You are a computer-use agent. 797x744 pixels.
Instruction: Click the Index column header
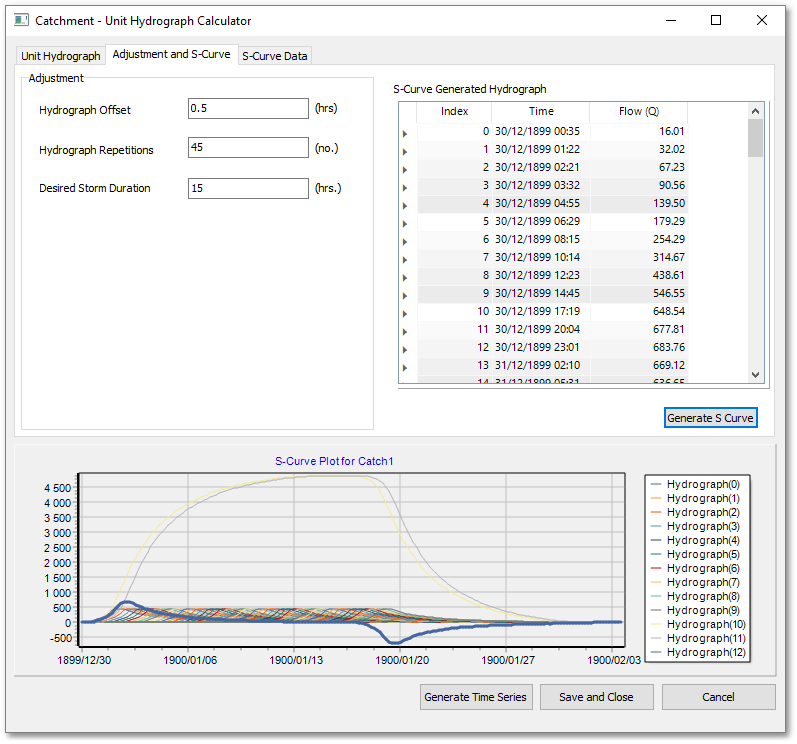pyautogui.click(x=454, y=112)
